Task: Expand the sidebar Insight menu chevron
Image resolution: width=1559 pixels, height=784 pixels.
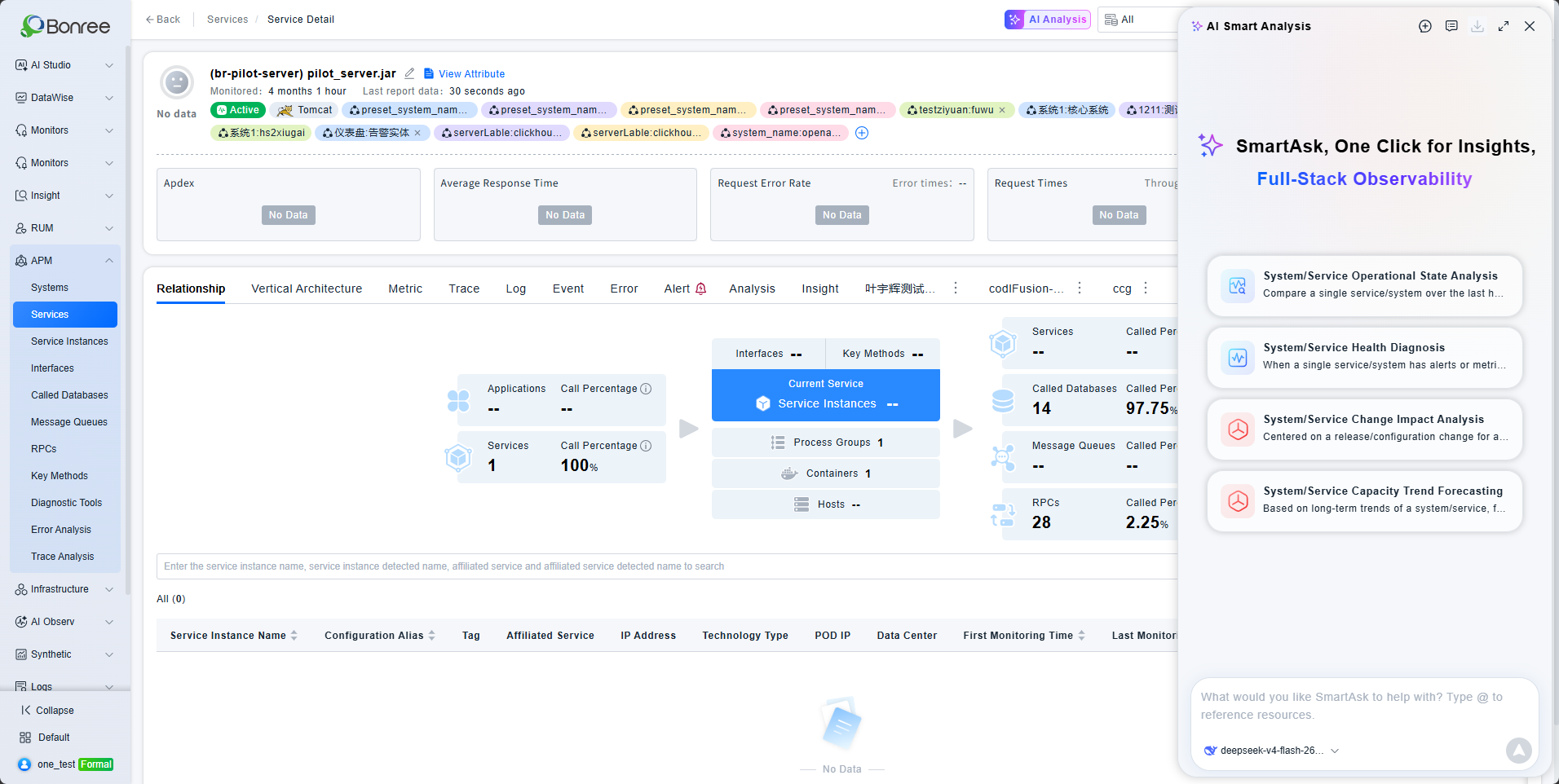Action: (109, 196)
